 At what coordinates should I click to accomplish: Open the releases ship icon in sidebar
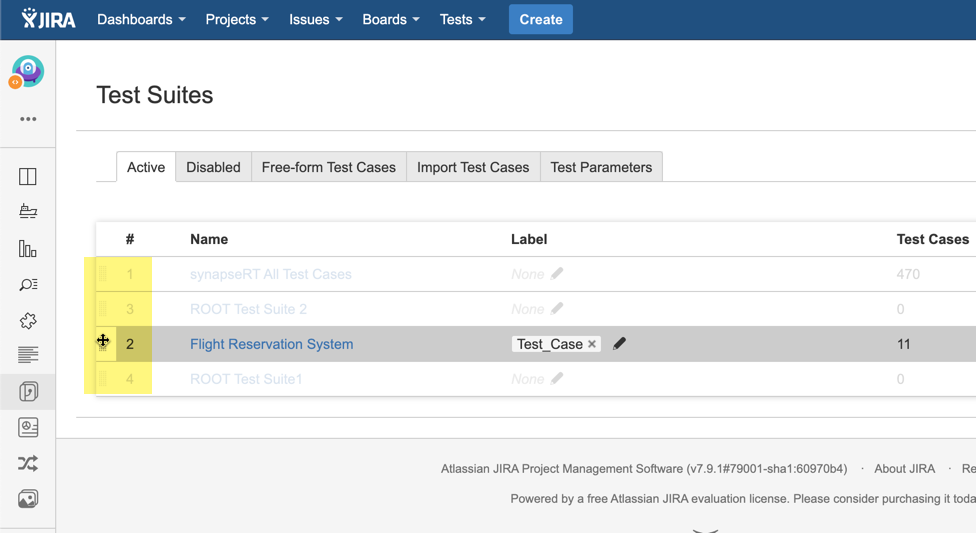point(28,212)
